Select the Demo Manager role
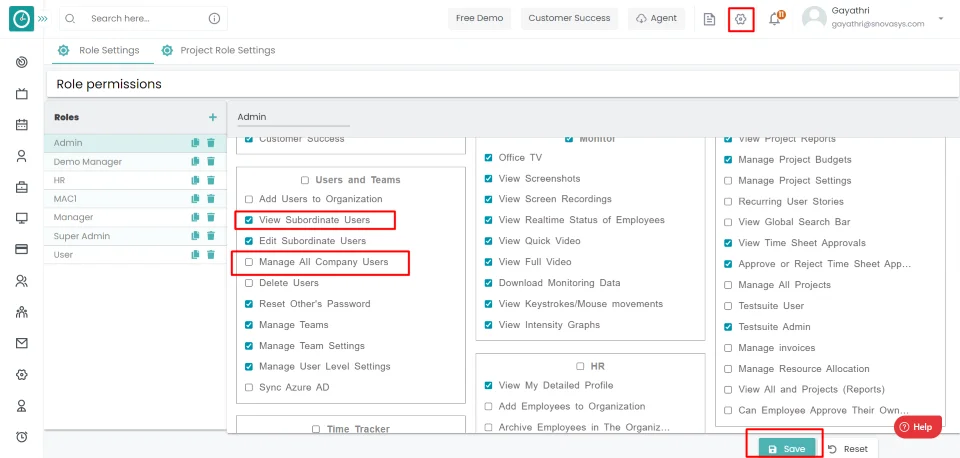Screen dimensions: 960x458 tap(135, 162)
